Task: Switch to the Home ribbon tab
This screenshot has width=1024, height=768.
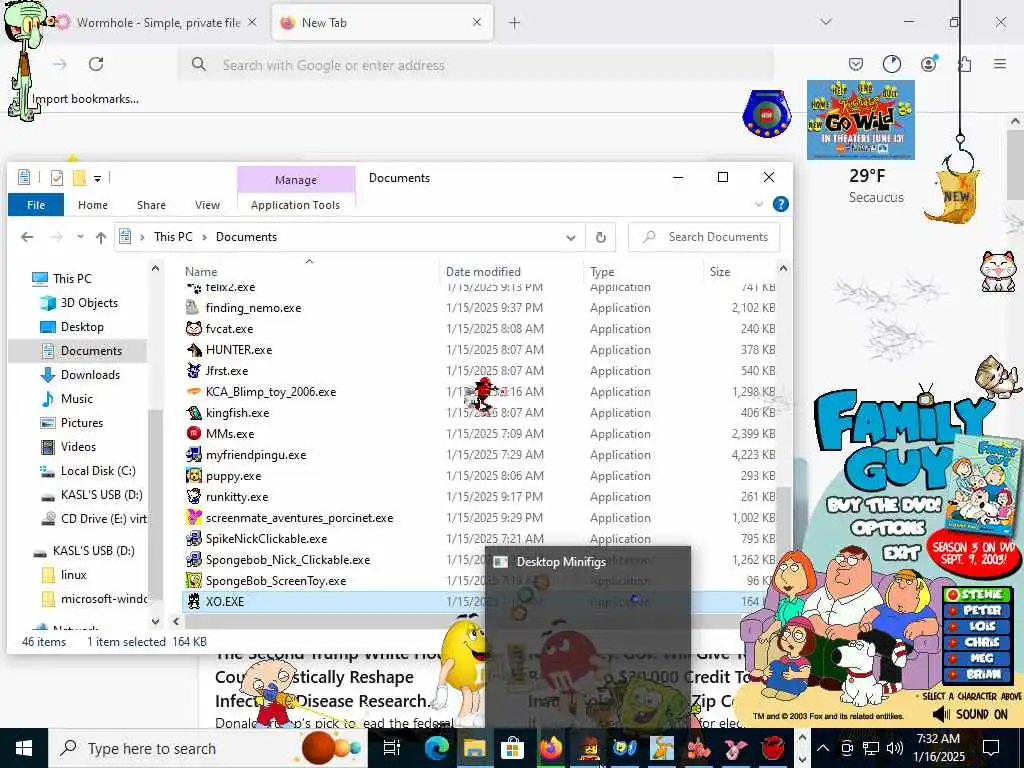Action: (93, 204)
